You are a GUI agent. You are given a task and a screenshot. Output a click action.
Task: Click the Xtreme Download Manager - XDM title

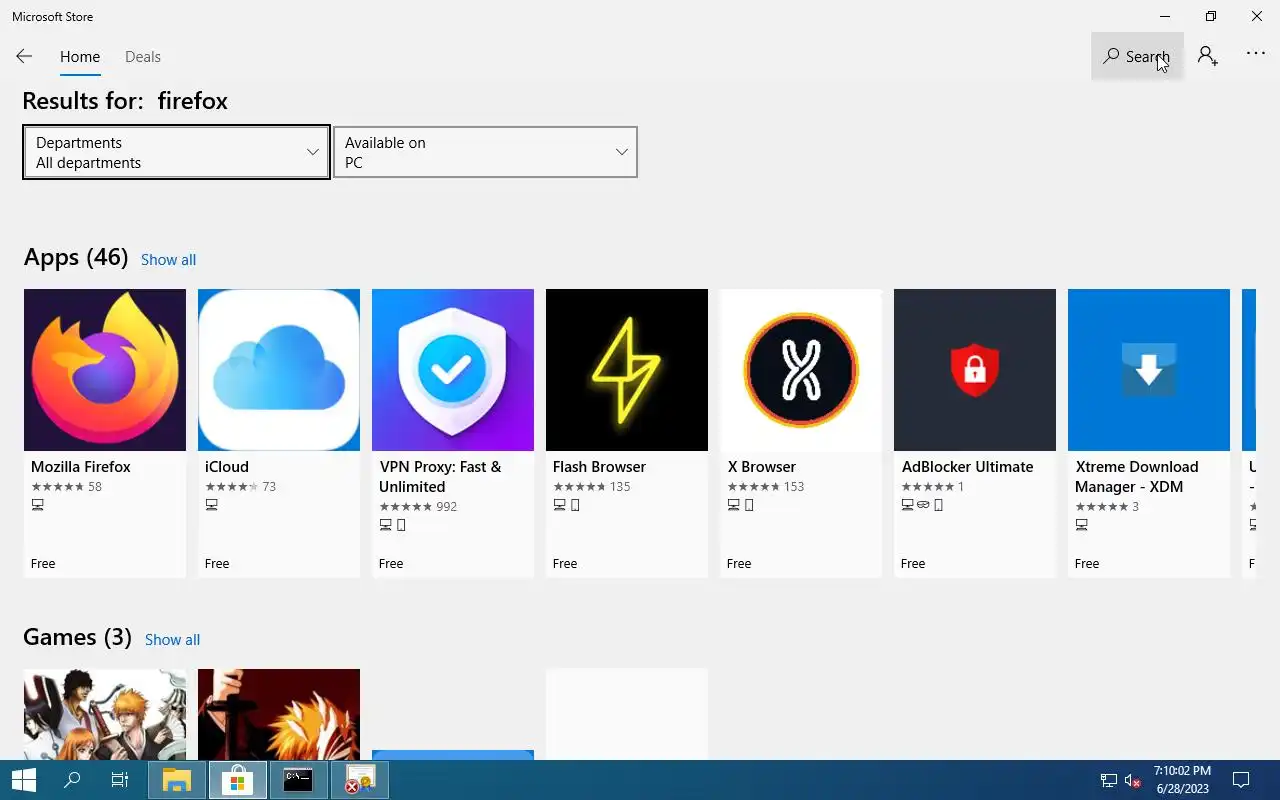(1137, 477)
